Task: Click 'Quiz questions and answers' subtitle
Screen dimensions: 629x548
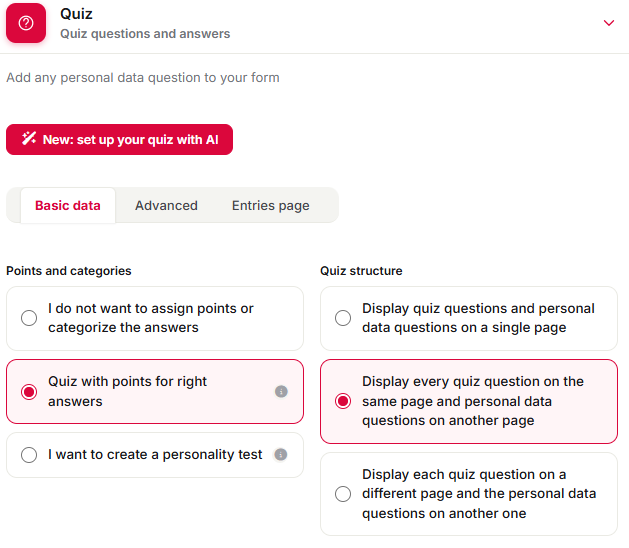Action: pos(145,34)
